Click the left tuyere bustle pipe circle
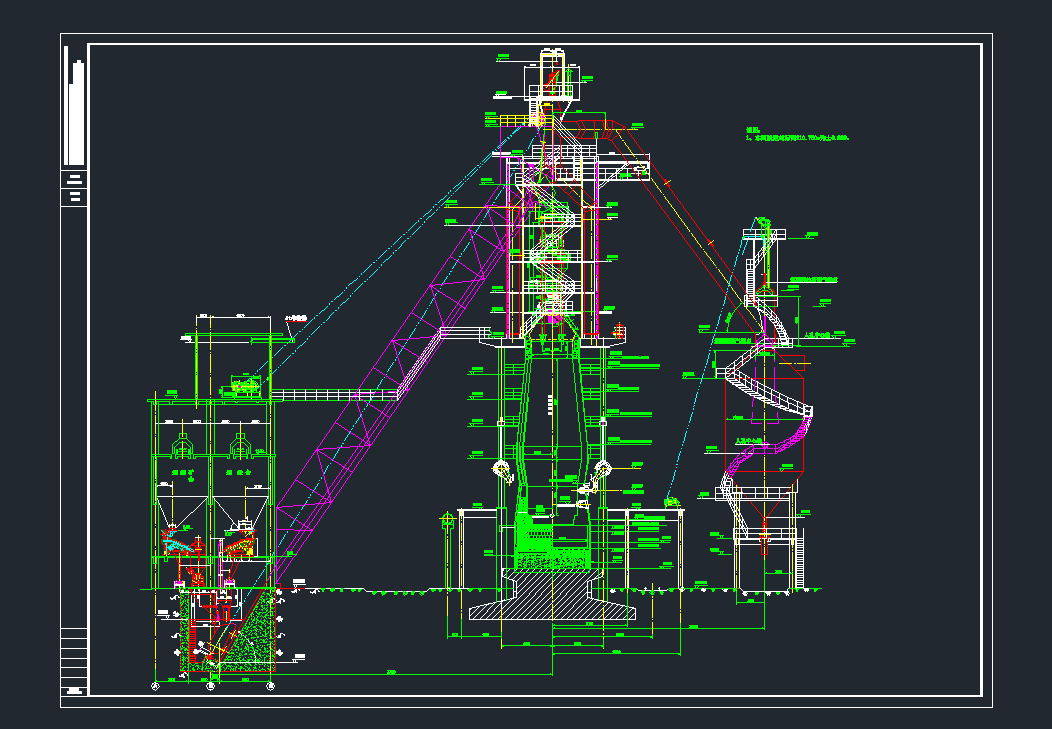This screenshot has width=1052, height=729. click(498, 469)
